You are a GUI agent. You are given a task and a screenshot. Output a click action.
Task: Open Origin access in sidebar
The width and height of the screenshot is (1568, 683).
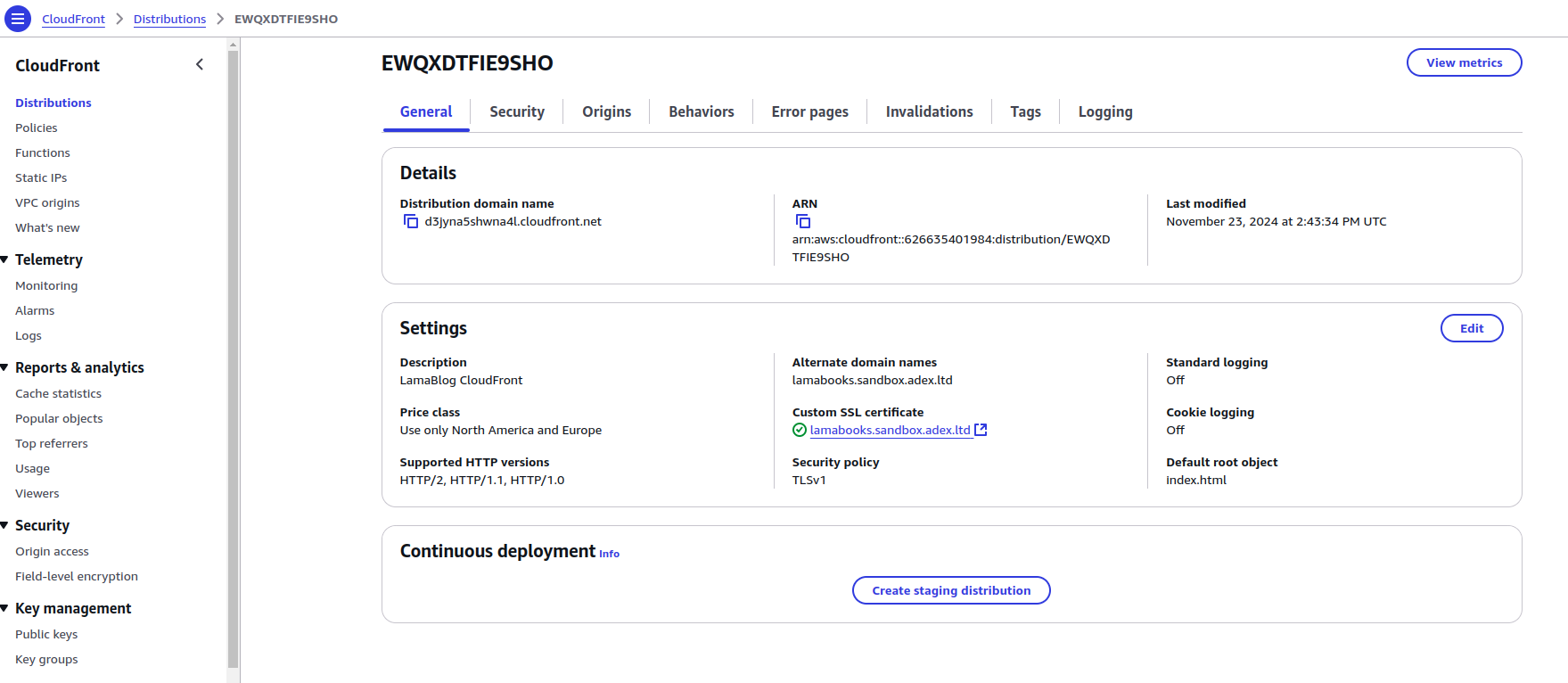pyautogui.click(x=52, y=551)
